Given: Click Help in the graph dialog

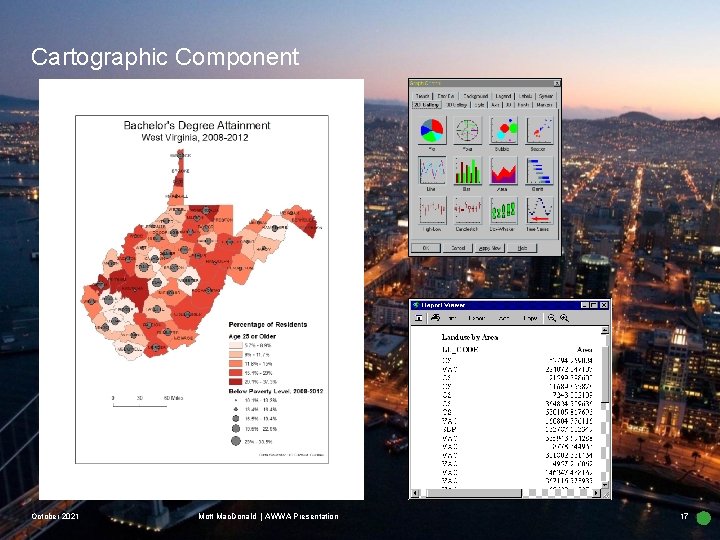Looking at the screenshot, I should pyautogui.click(x=522, y=248).
